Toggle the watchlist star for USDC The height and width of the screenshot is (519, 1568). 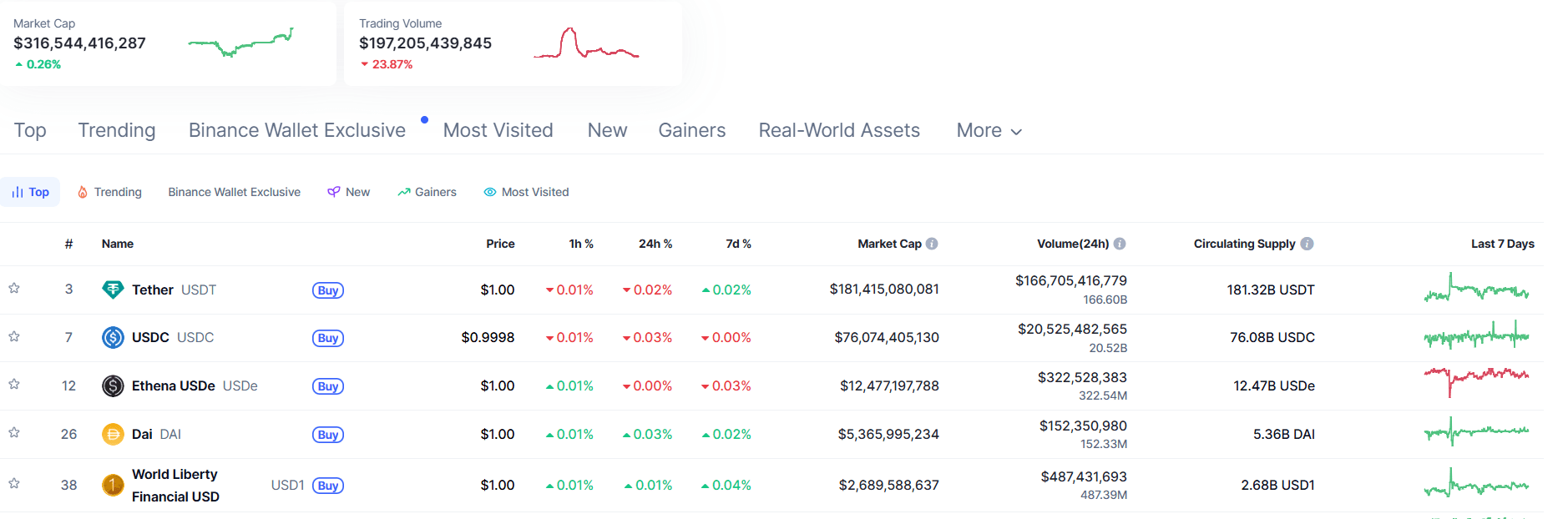click(14, 336)
